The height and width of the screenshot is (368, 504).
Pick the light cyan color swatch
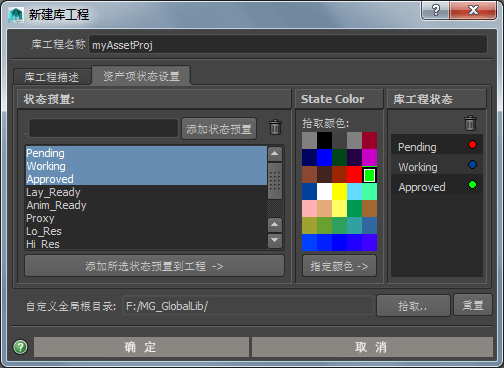tap(354, 191)
